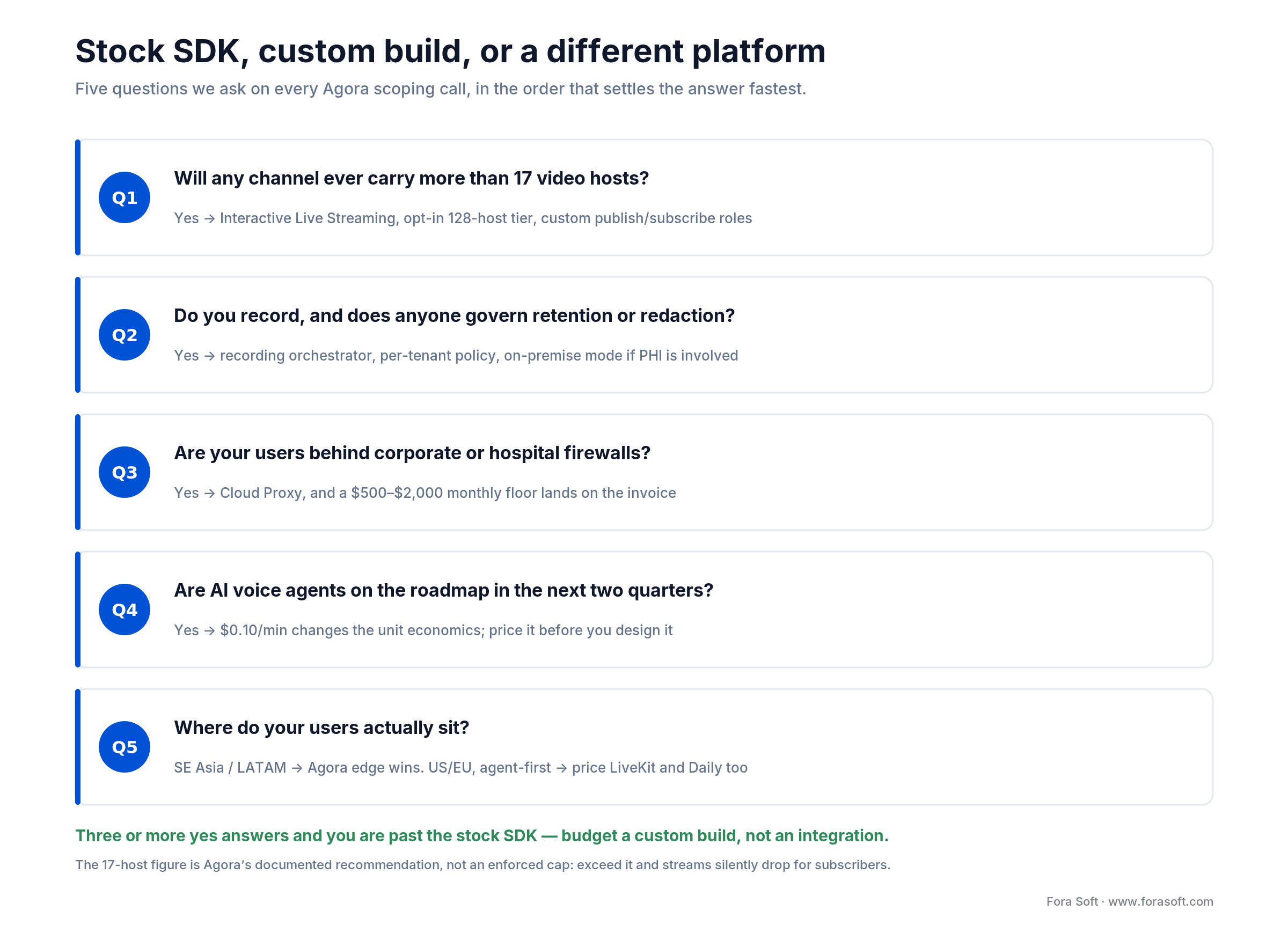1288x925 pixels.
Task: Click 'Where do your users actually sit?'
Action: click(x=321, y=728)
